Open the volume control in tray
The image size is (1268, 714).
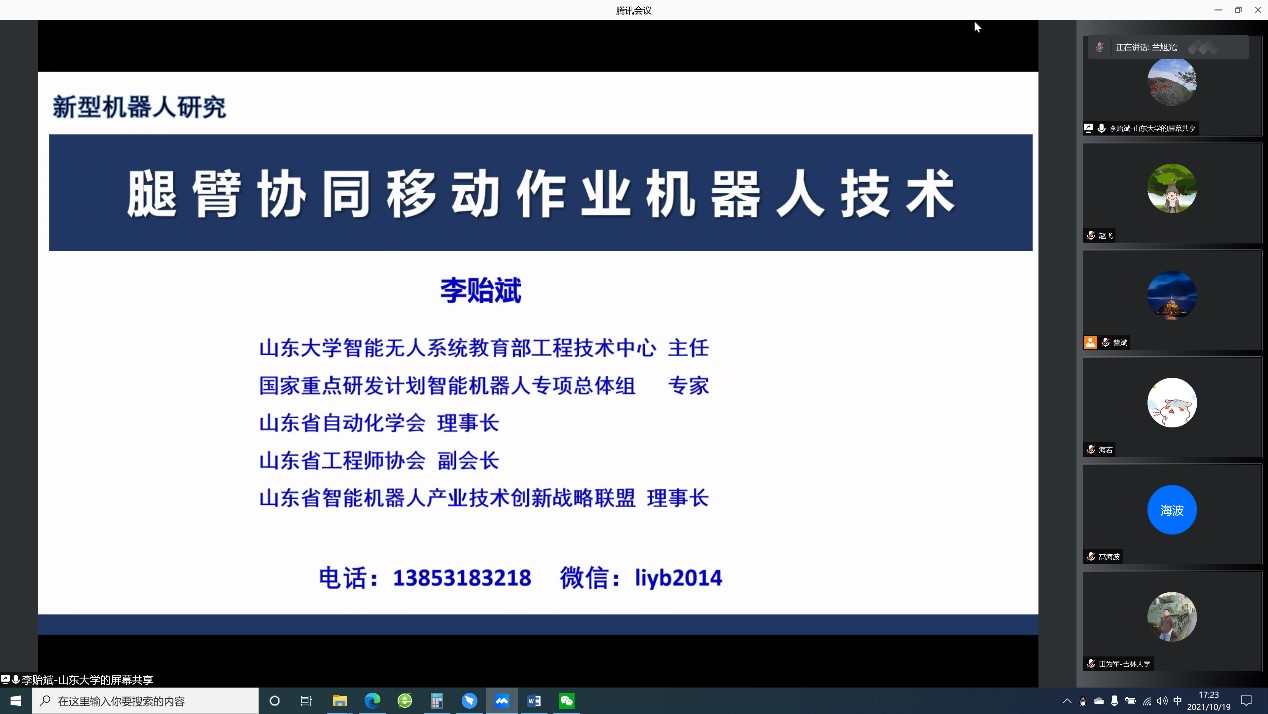pos(1161,701)
